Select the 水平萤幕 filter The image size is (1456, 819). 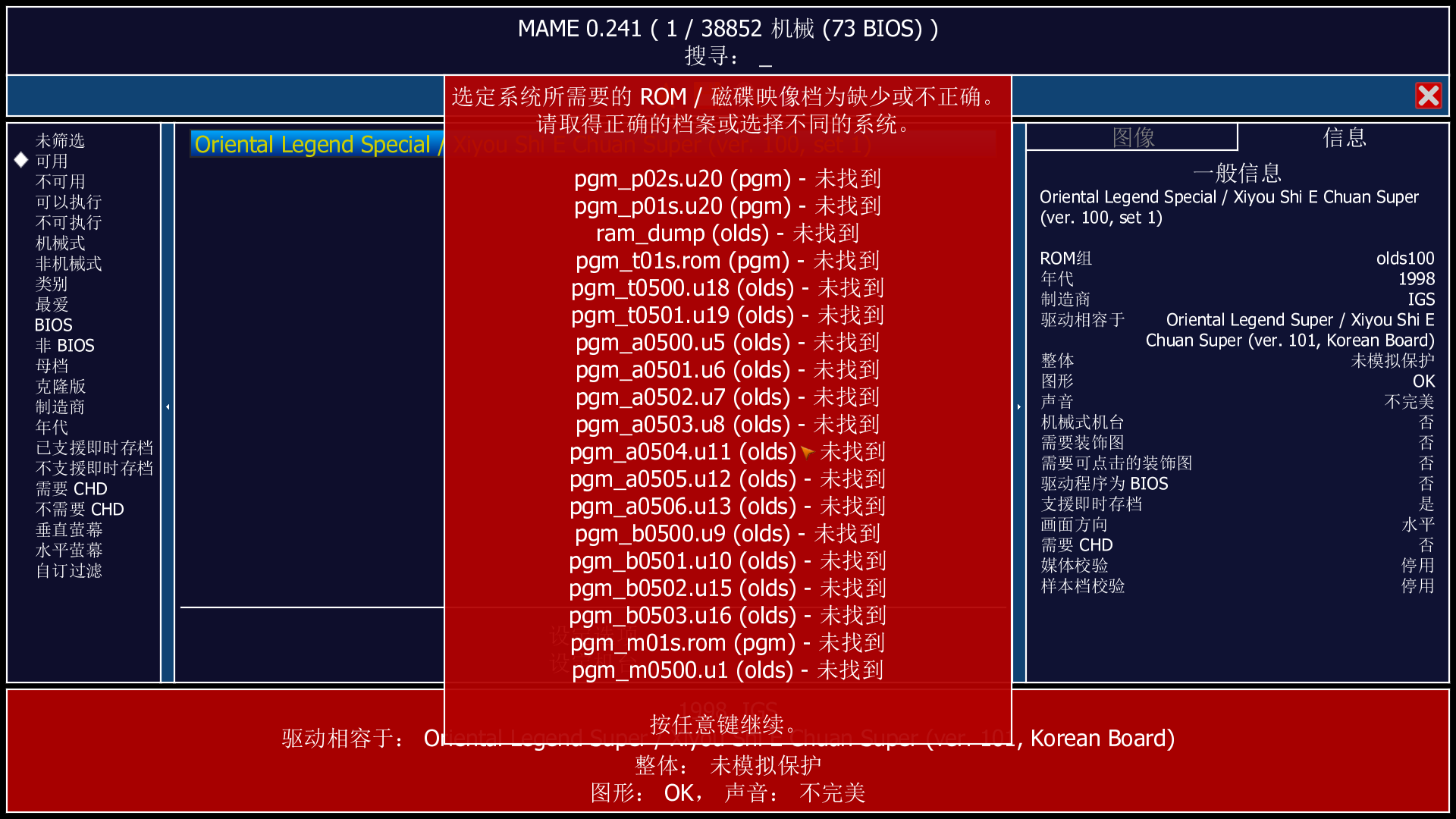pos(68,550)
